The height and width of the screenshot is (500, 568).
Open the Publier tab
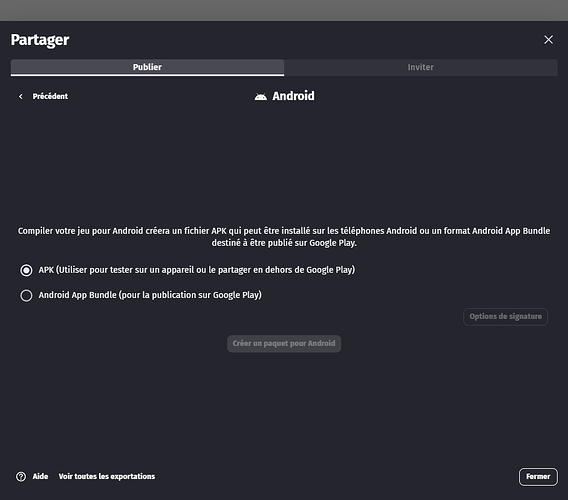(147, 67)
